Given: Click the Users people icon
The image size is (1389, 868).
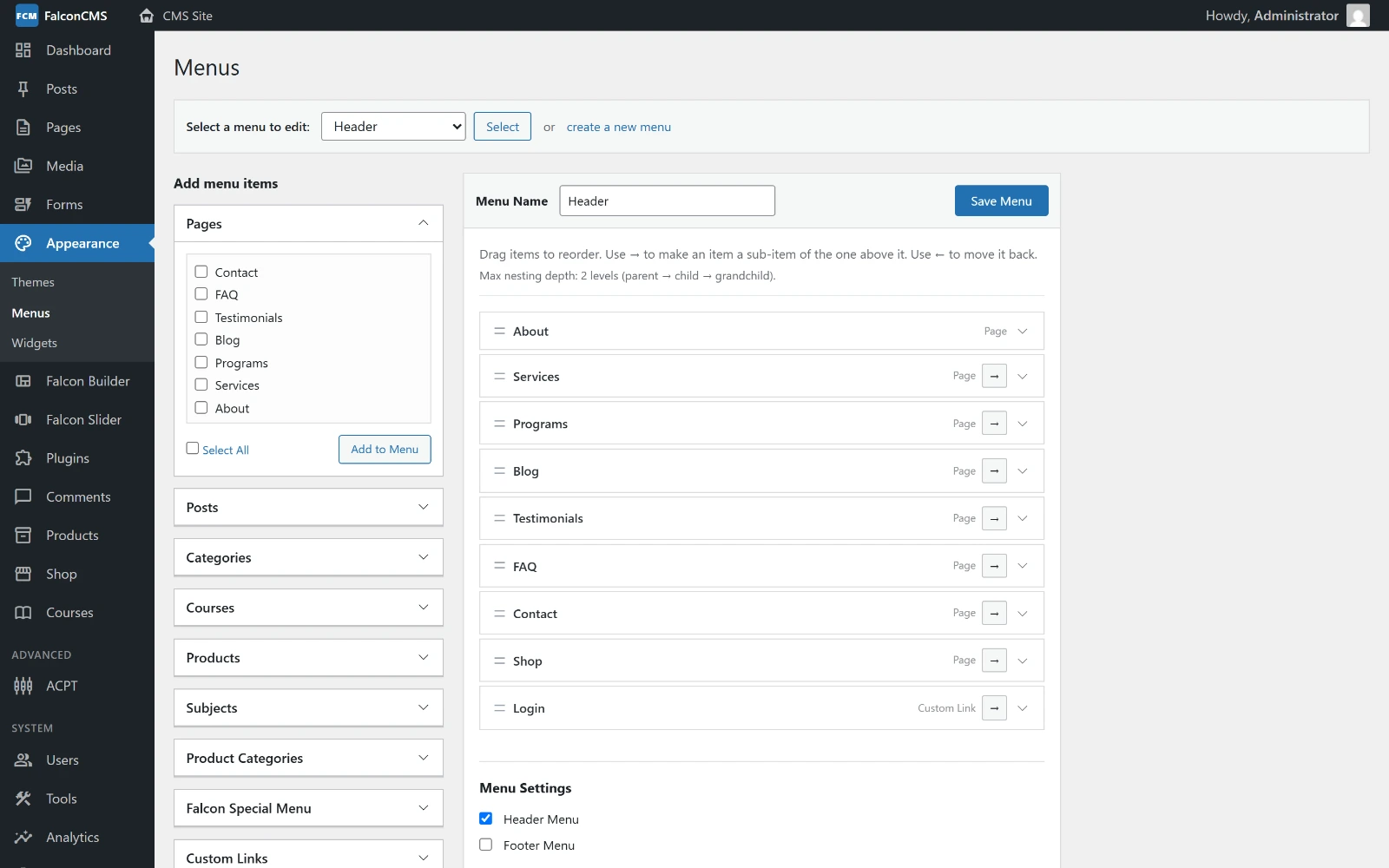Looking at the screenshot, I should 23,760.
